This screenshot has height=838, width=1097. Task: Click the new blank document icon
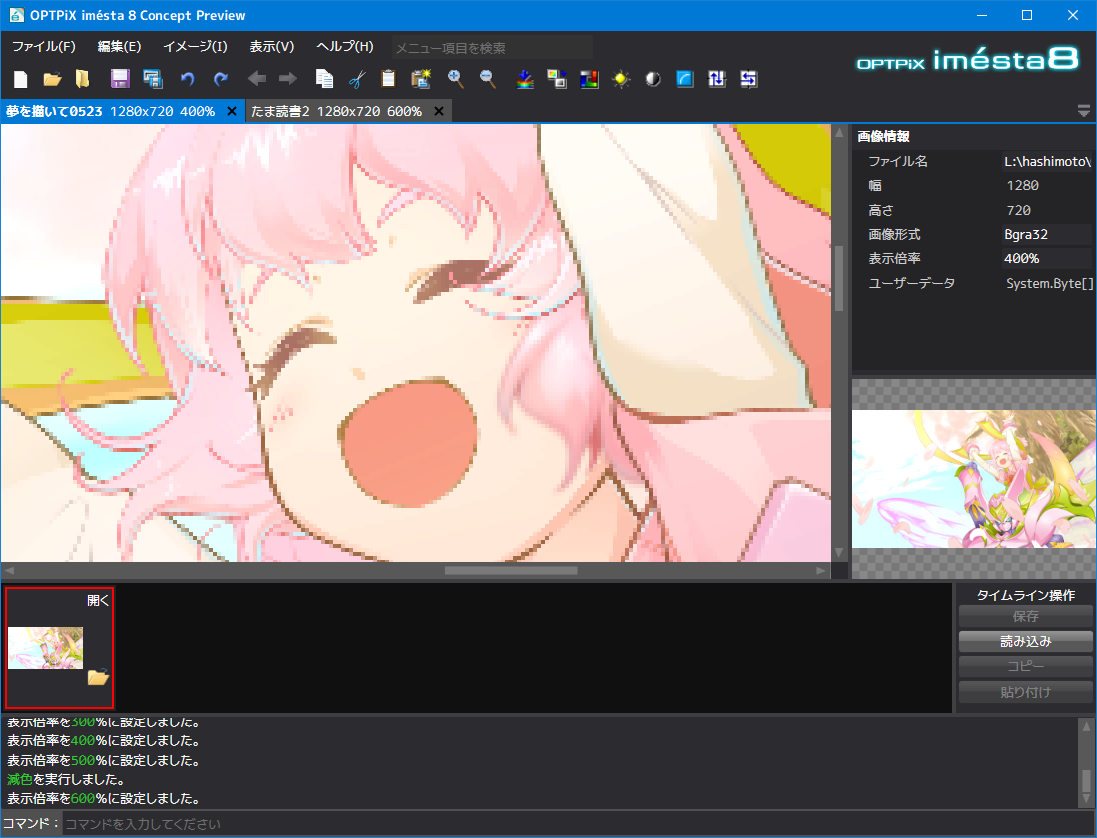21,79
